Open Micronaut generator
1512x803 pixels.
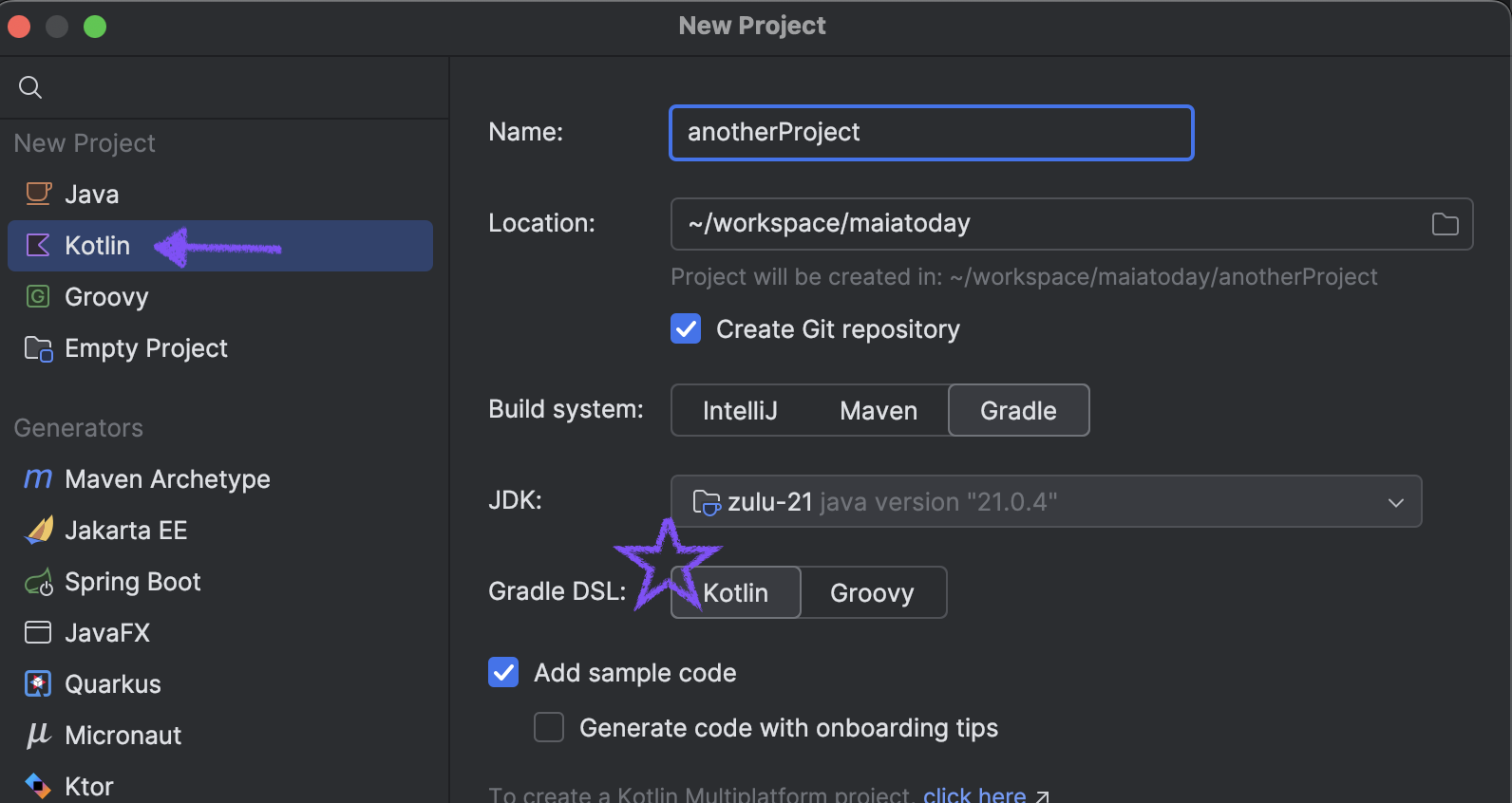point(220,736)
